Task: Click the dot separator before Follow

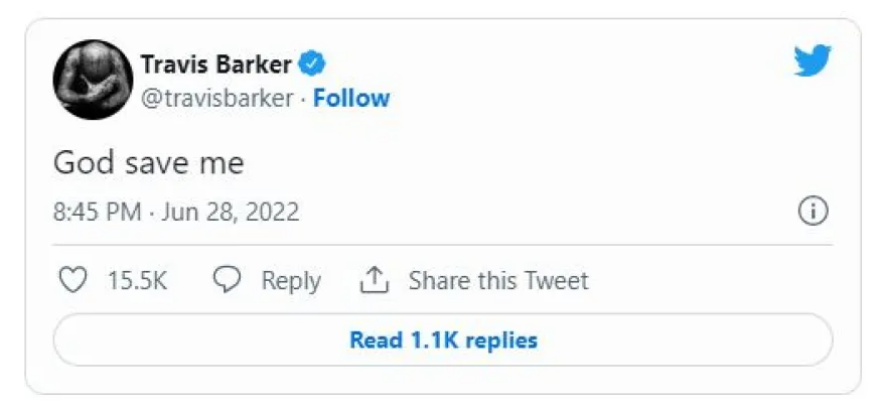Action: click(x=304, y=98)
